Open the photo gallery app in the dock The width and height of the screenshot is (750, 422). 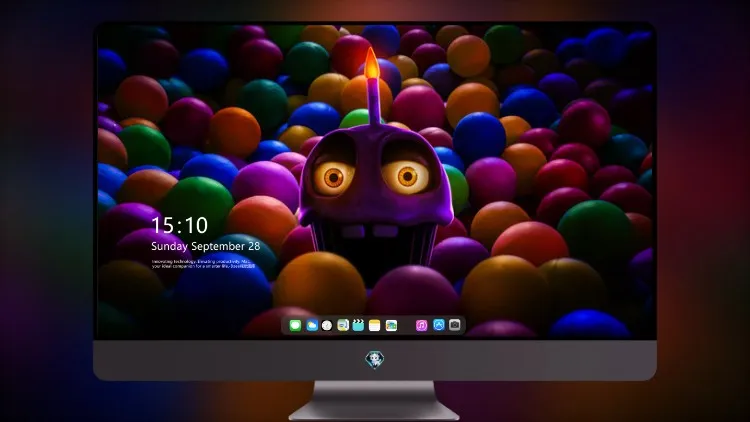(x=391, y=325)
